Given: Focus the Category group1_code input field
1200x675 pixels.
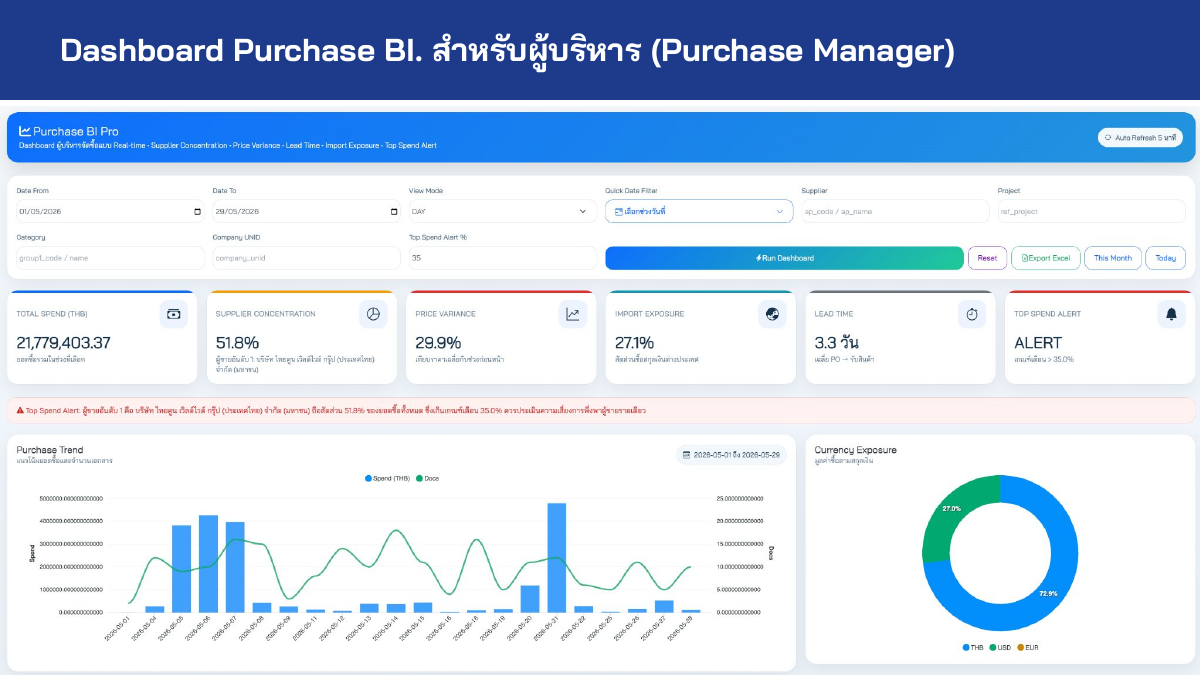Looking at the screenshot, I should point(109,258).
